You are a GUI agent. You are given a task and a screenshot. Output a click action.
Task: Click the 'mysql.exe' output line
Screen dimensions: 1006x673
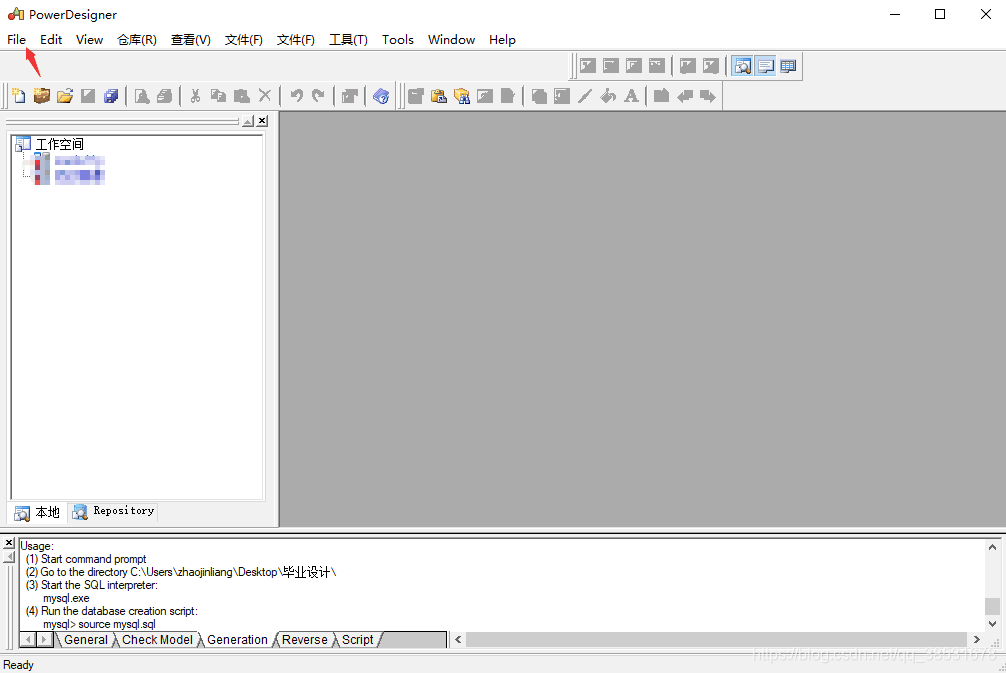pos(66,598)
